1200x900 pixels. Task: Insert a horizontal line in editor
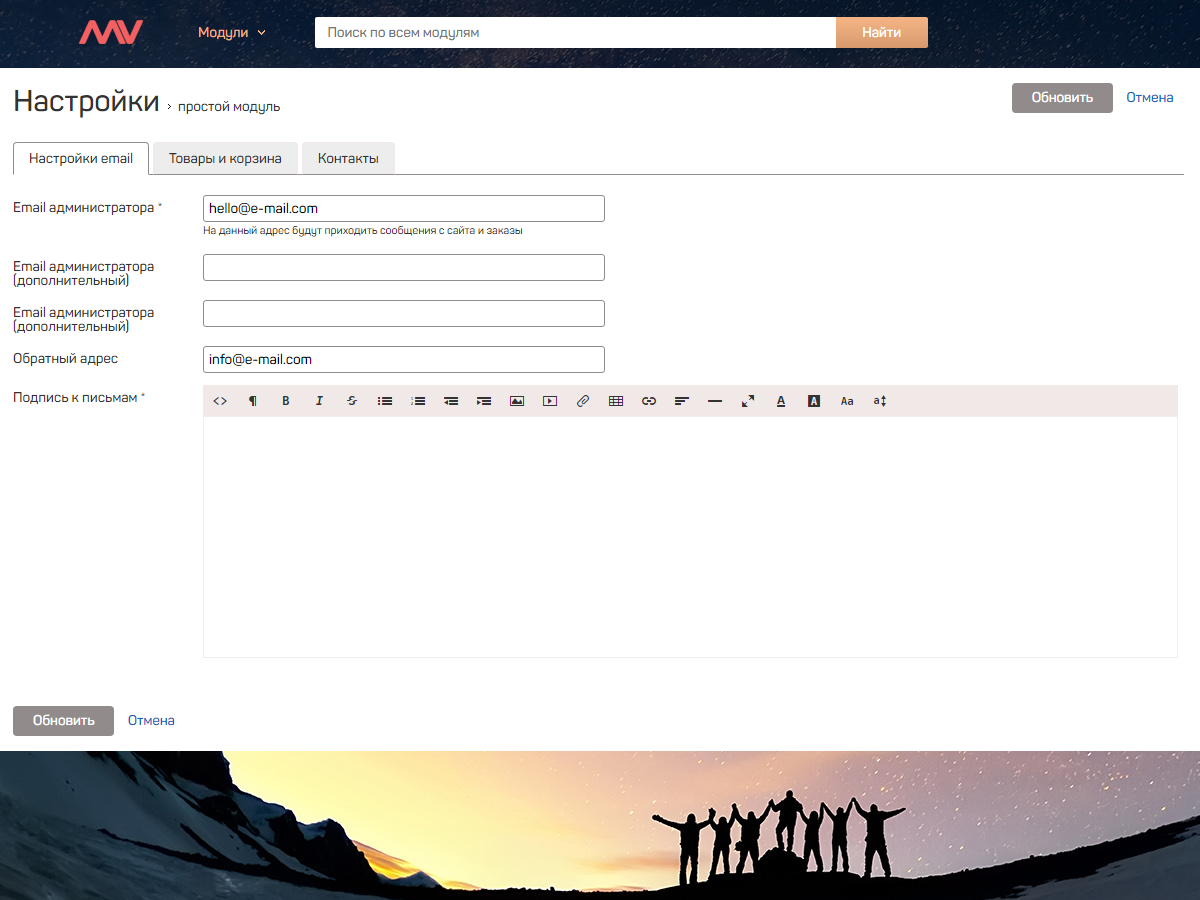pyautogui.click(x=715, y=401)
